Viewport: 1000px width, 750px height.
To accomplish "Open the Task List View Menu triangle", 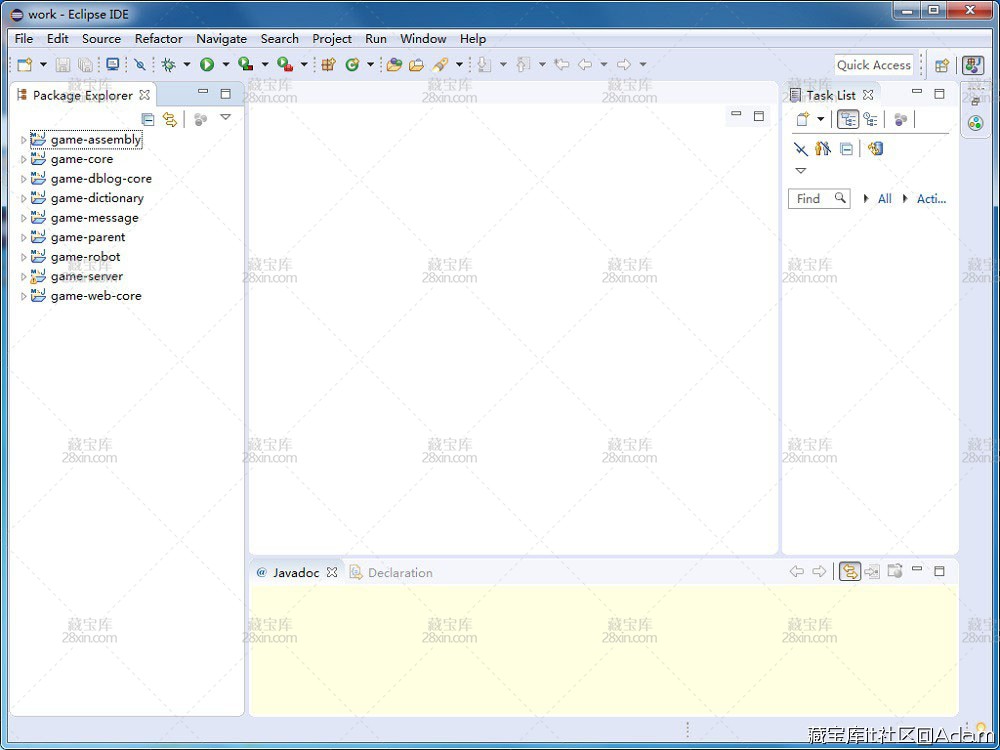I will point(801,171).
